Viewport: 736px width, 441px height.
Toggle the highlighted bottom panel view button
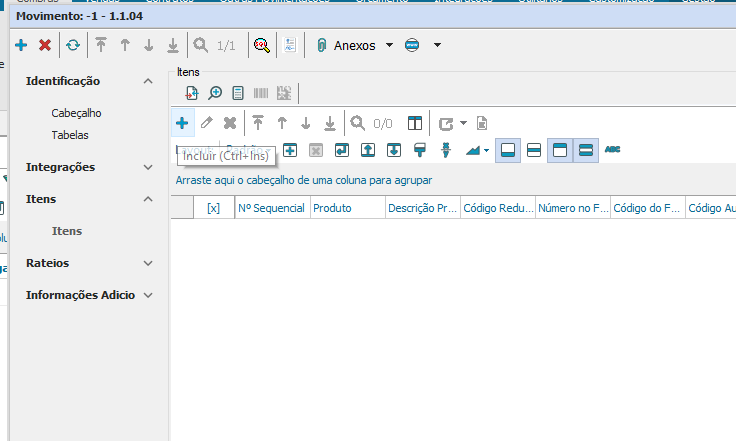[x=508, y=150]
